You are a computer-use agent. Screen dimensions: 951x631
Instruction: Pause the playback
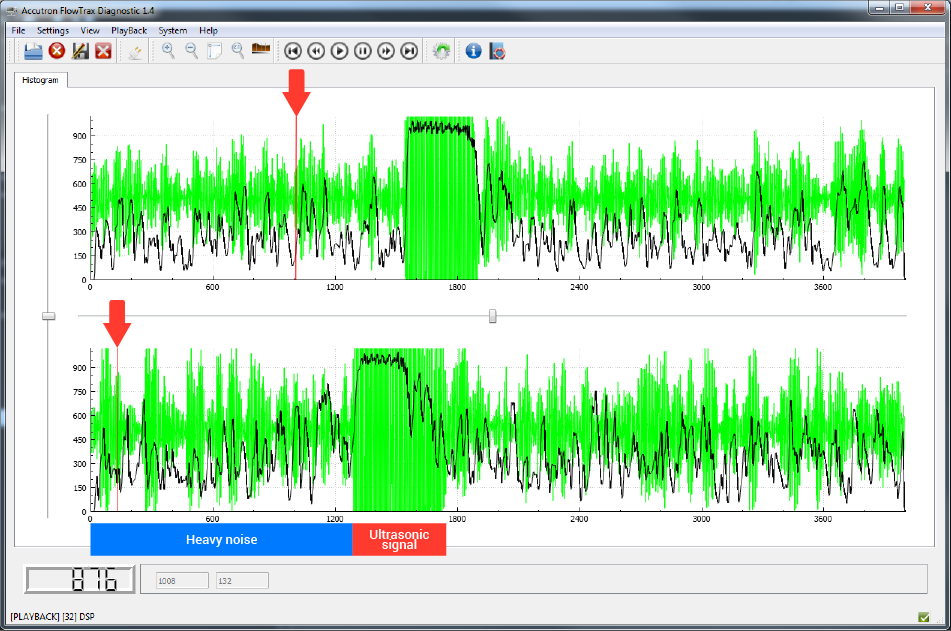(x=363, y=50)
